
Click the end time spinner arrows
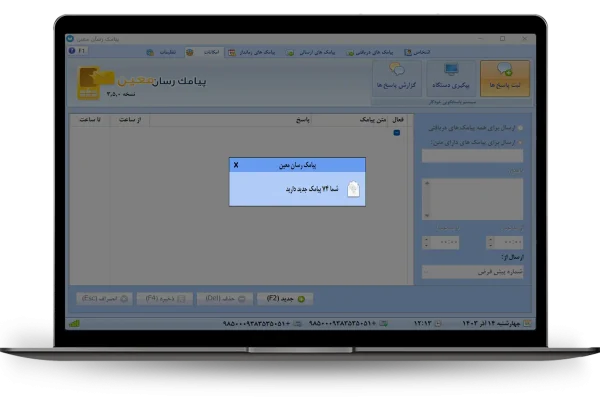pos(427,242)
